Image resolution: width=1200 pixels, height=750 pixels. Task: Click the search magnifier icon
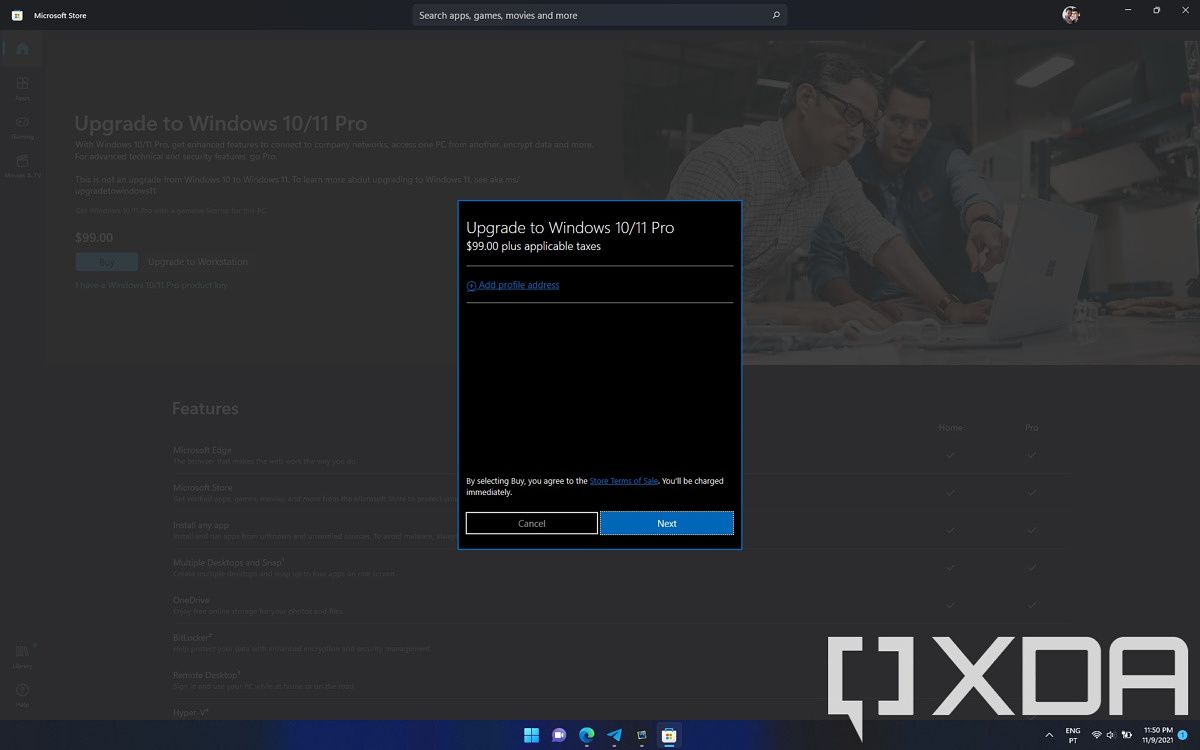[776, 15]
